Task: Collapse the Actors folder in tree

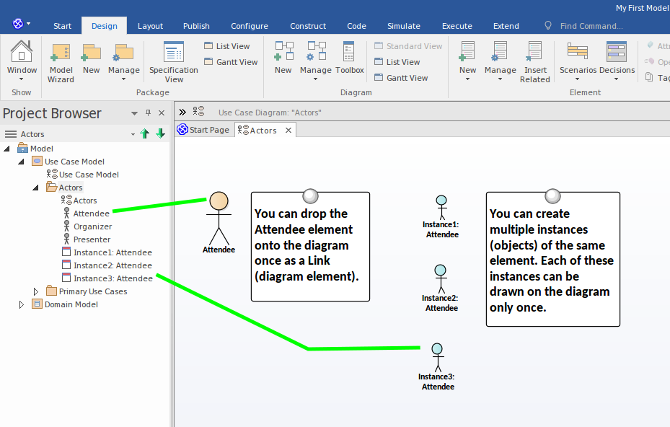Action: click(37, 187)
